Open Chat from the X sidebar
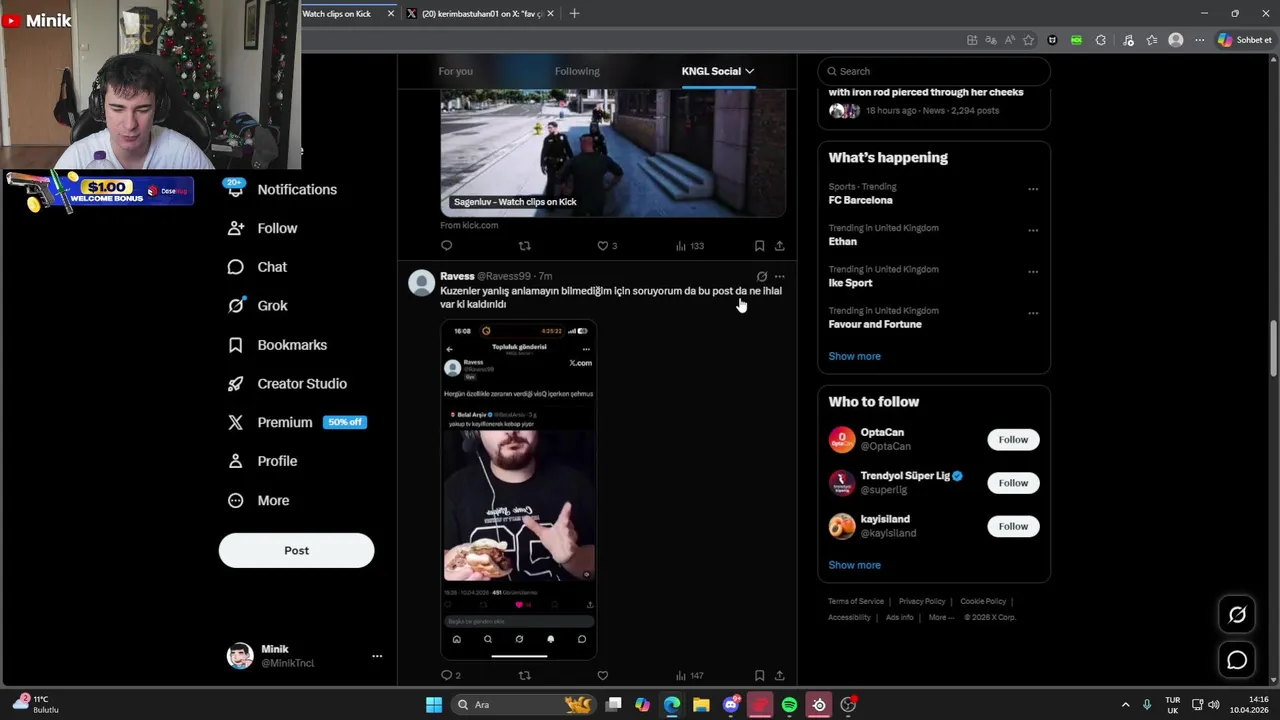The height and width of the screenshot is (720, 1280). [258, 267]
